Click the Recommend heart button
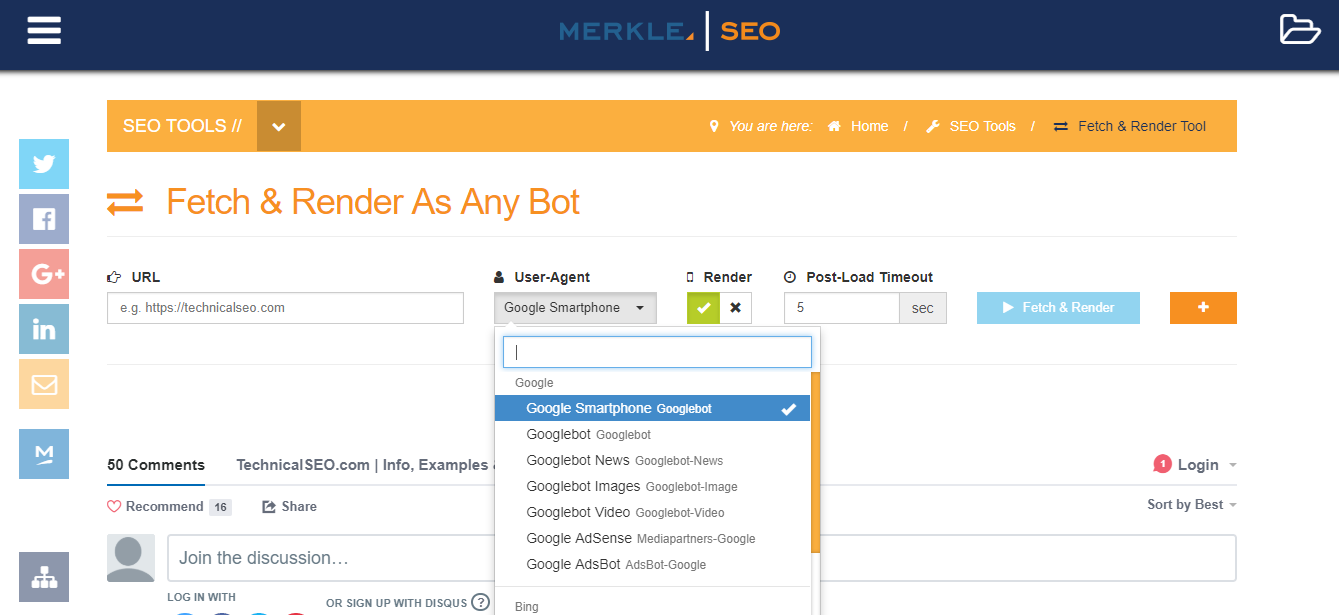 [x=155, y=507]
